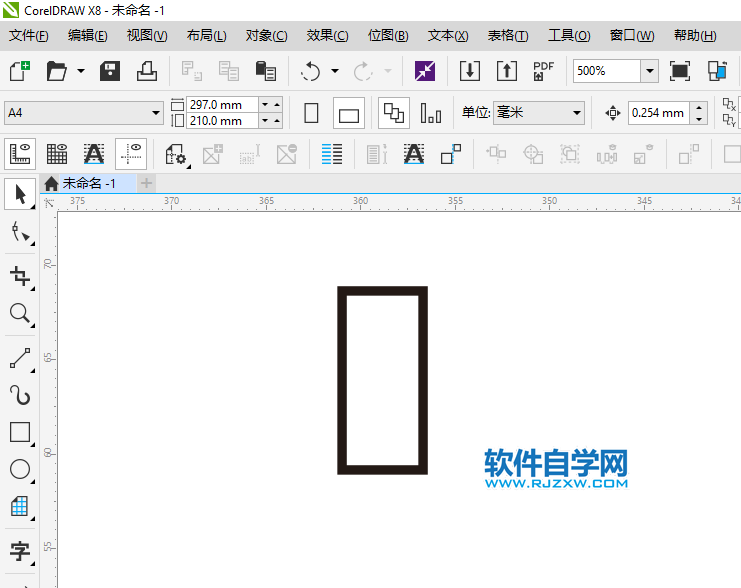Select the Zoom magnifier tool
The width and height of the screenshot is (741, 588).
point(20,314)
